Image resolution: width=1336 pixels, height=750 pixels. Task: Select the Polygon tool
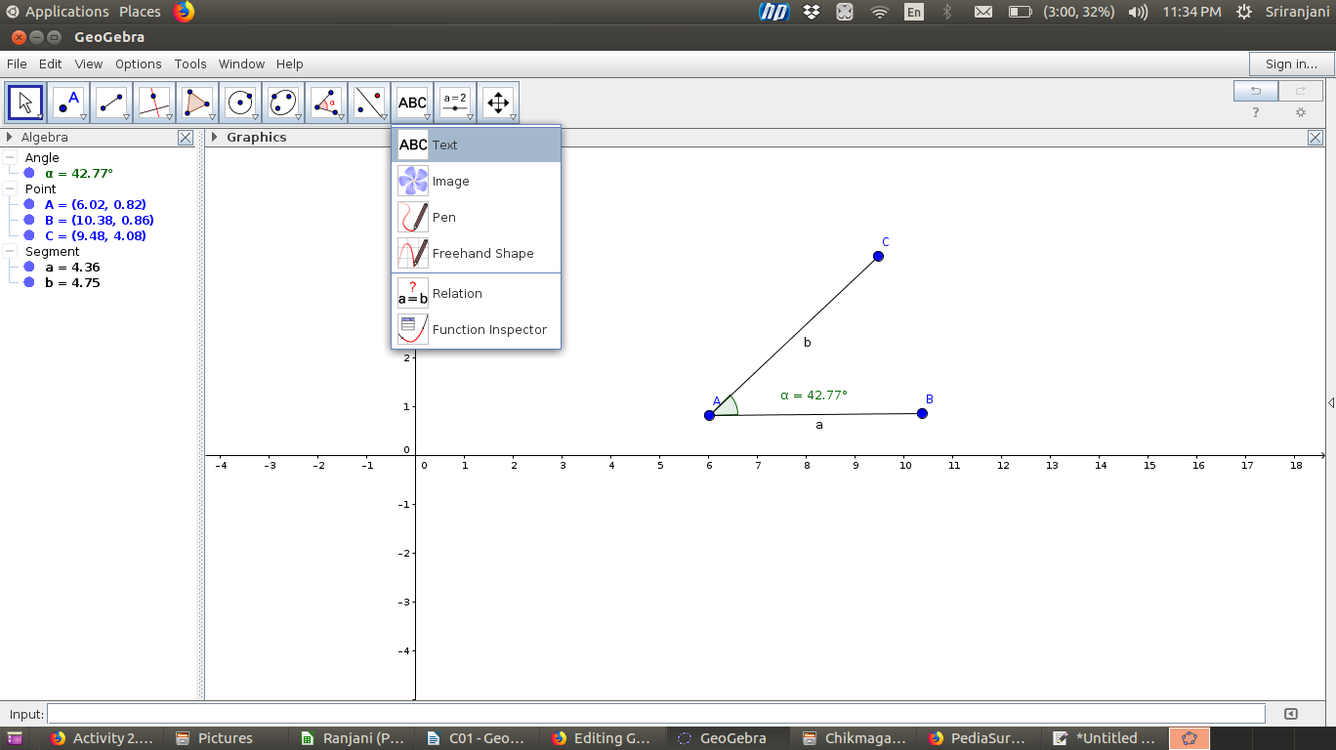(196, 101)
